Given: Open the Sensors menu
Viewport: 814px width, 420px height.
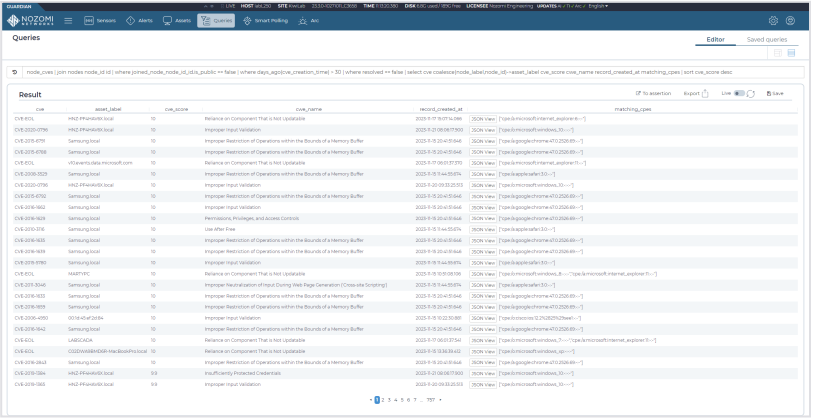Looking at the screenshot, I should pyautogui.click(x=100, y=20).
